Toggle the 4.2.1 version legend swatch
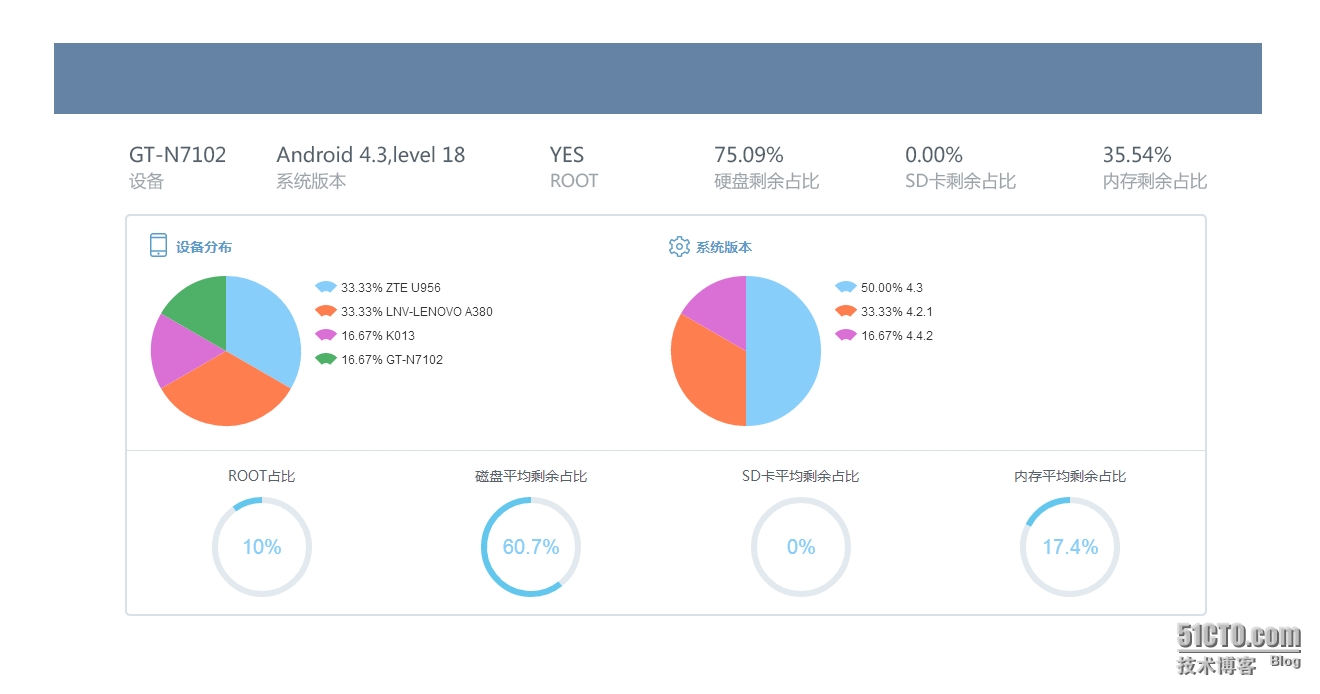The width and height of the screenshot is (1320, 694). (x=846, y=311)
